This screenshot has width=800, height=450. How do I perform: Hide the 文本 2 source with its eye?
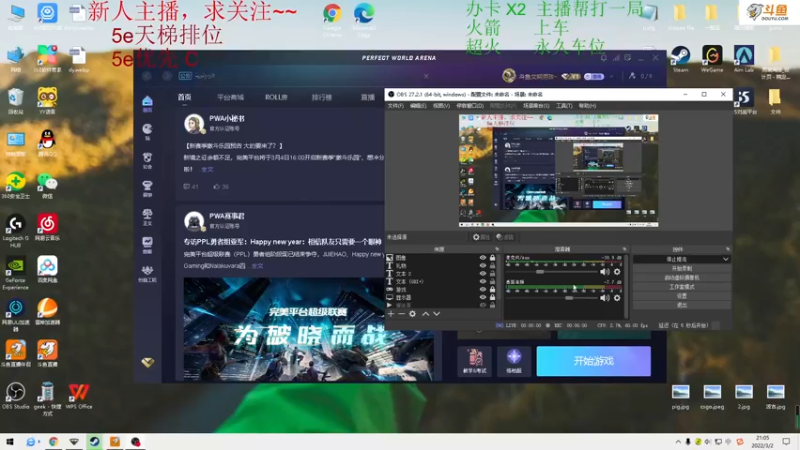(x=483, y=273)
